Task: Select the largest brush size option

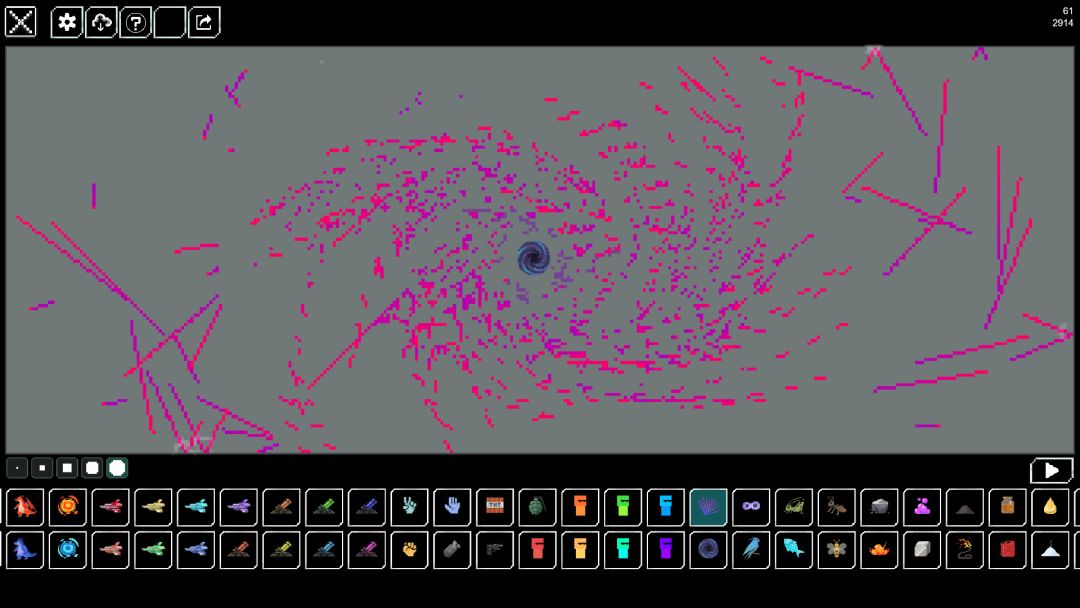Action: [x=117, y=468]
